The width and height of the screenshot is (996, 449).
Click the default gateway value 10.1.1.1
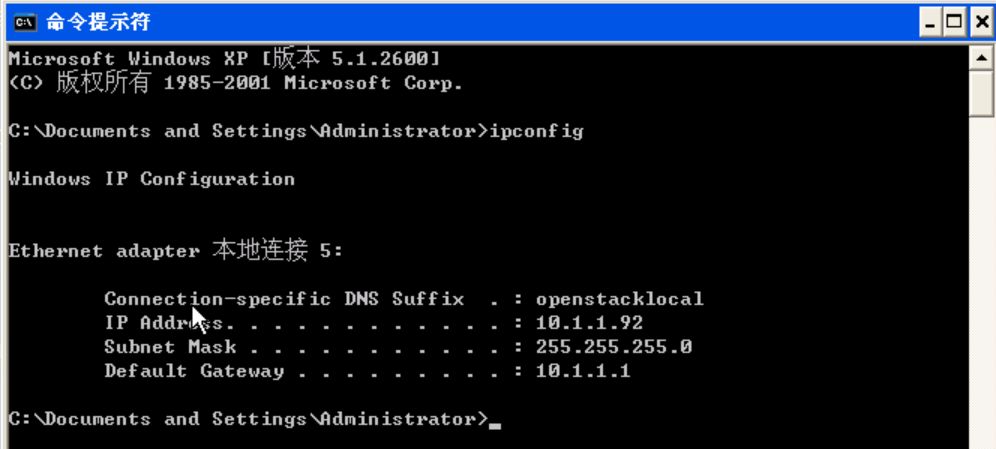[x=583, y=371]
